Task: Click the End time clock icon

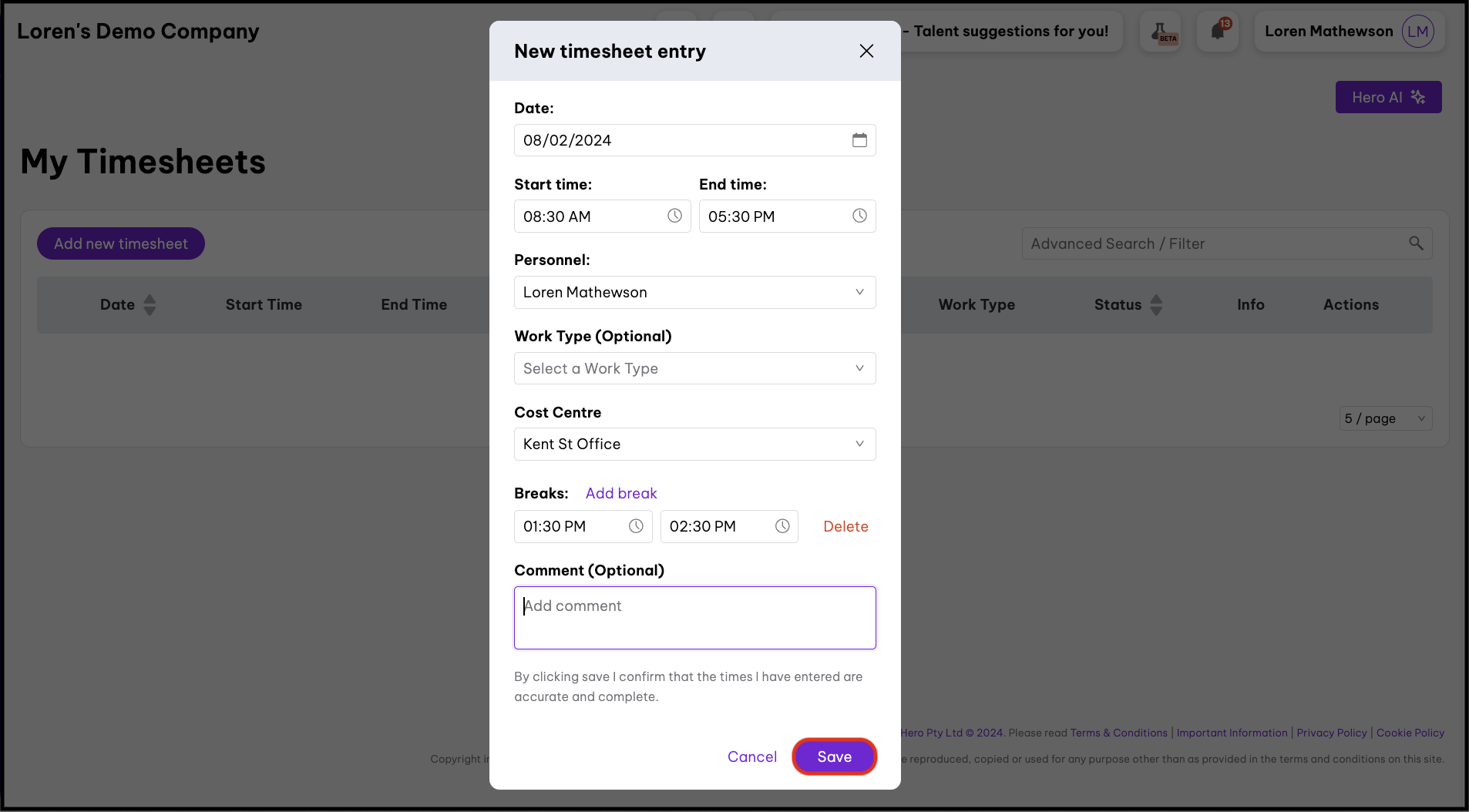Action: tap(859, 216)
